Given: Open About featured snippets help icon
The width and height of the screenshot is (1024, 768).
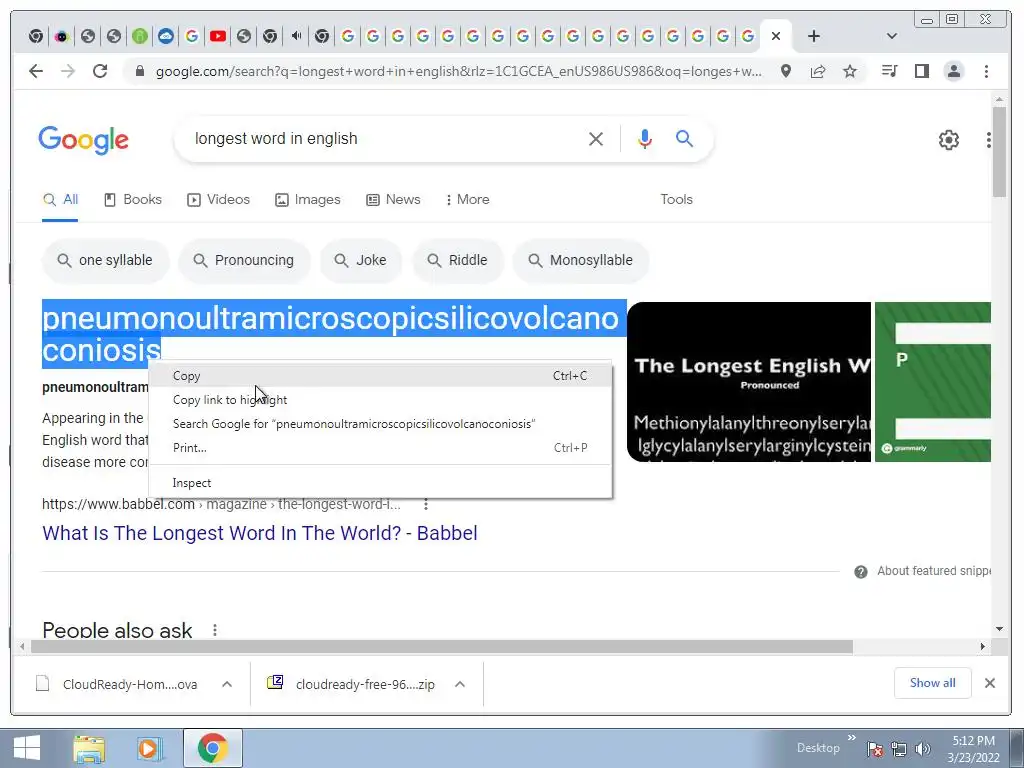Looking at the screenshot, I should 861,571.
